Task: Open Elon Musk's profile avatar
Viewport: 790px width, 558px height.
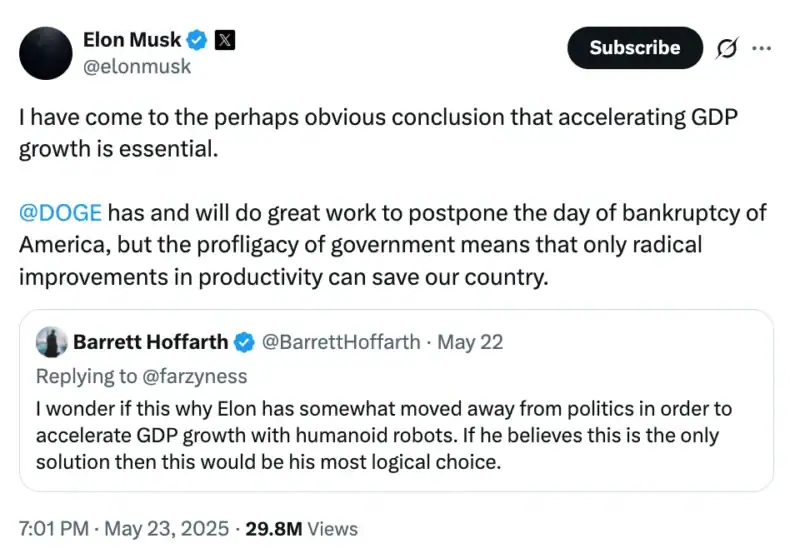Action: pos(46,53)
